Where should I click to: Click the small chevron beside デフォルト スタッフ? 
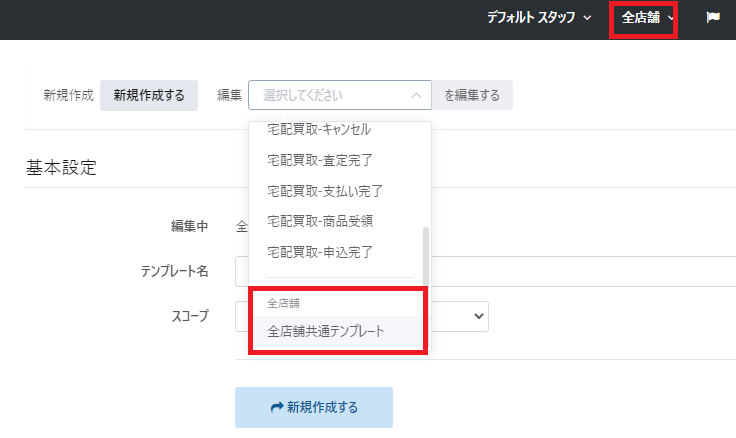pos(587,18)
